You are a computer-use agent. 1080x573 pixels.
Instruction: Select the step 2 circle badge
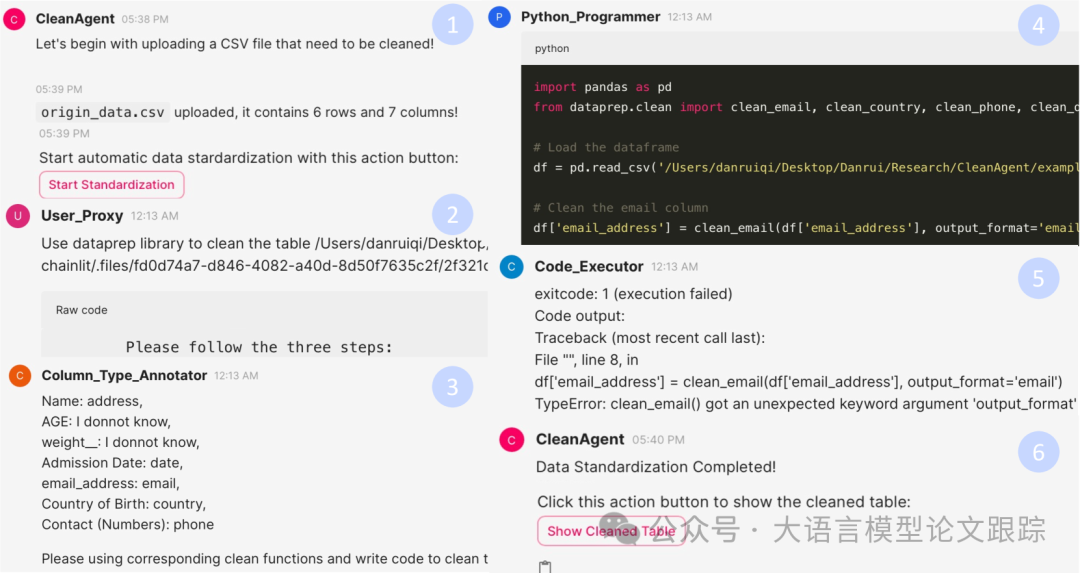452,213
